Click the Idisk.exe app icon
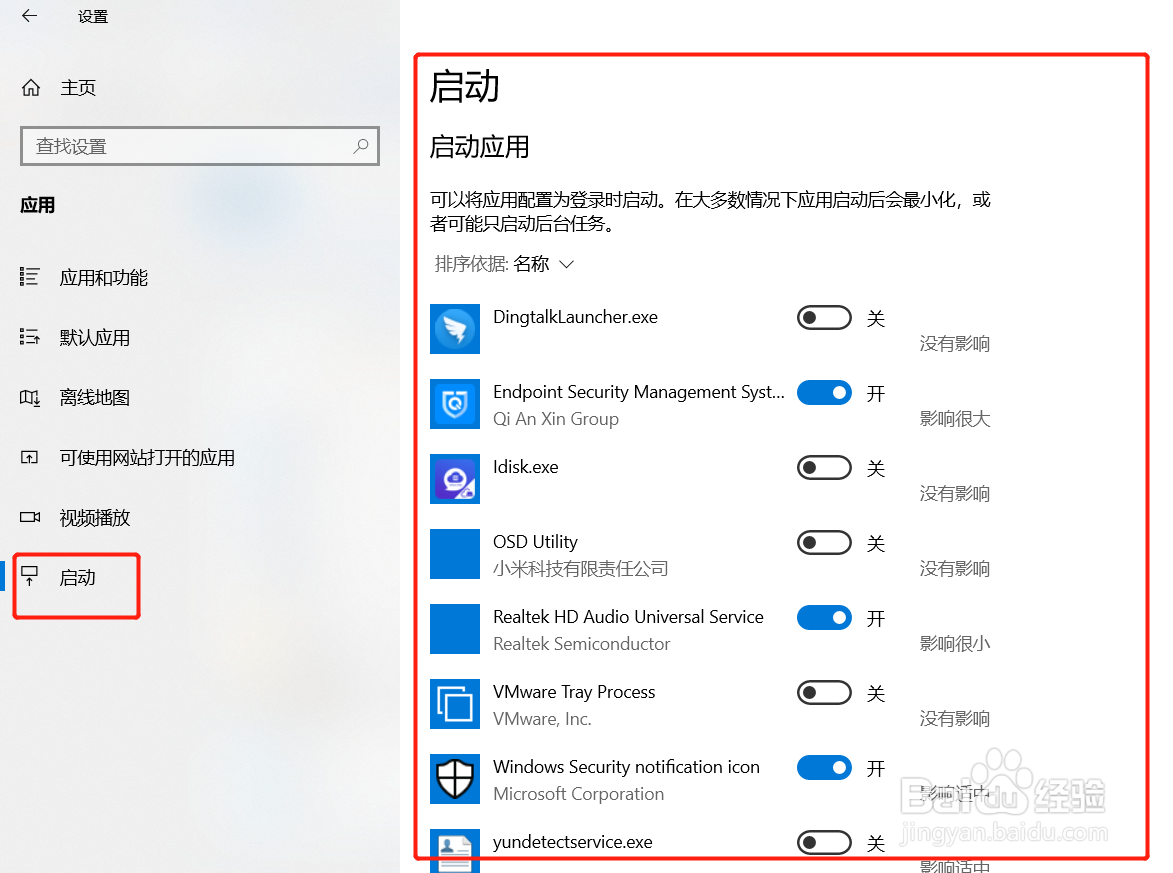Image resolution: width=1173 pixels, height=873 pixels. tap(455, 479)
